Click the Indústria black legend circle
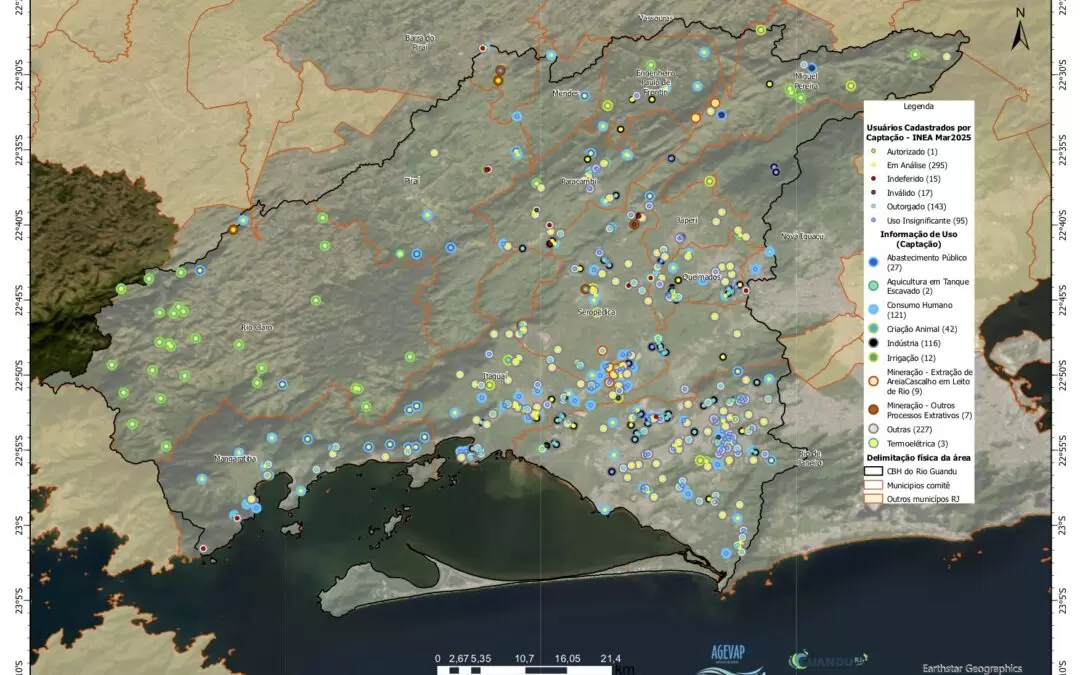1080x675 pixels. pyautogui.click(x=873, y=343)
